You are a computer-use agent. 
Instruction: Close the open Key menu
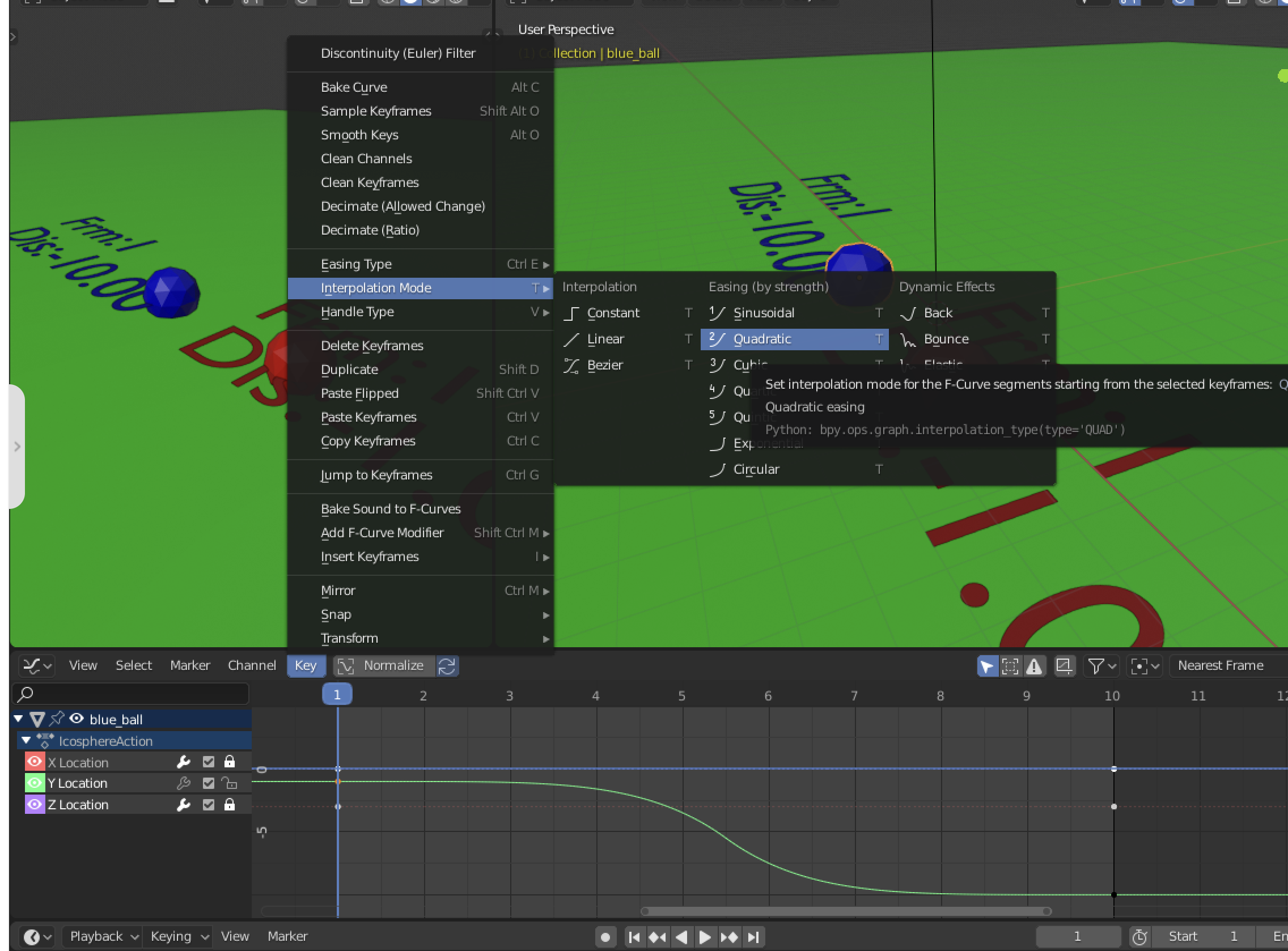pos(306,665)
